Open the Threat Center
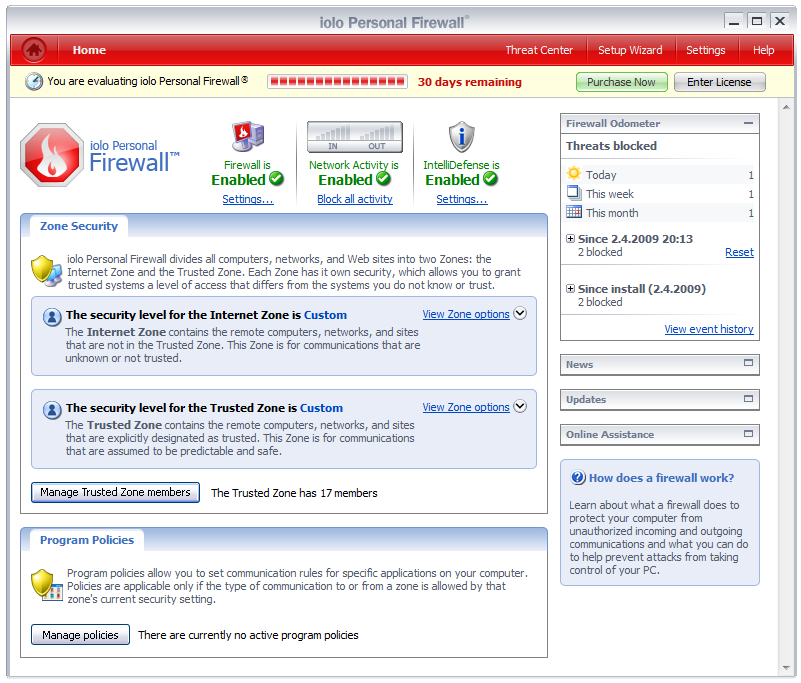801x683 pixels. click(x=539, y=50)
